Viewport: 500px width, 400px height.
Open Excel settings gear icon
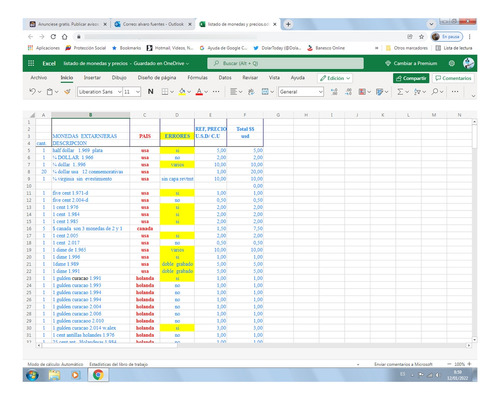pos(452,63)
